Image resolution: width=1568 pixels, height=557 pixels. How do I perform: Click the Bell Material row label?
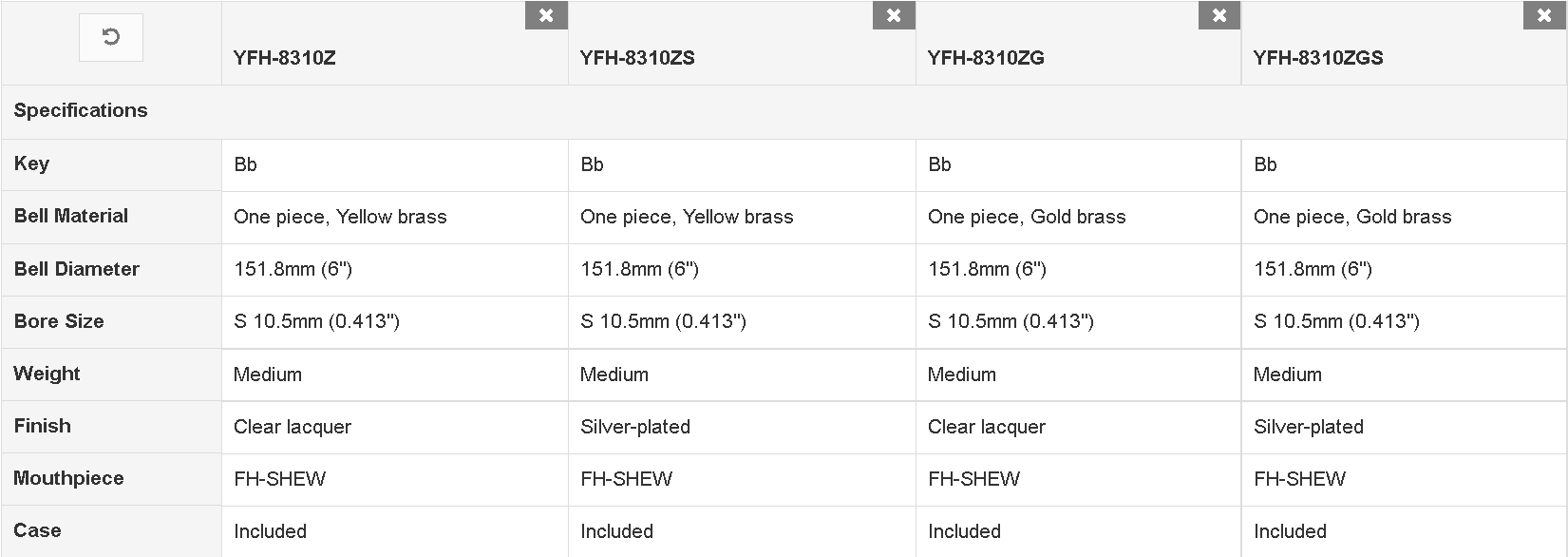[71, 216]
